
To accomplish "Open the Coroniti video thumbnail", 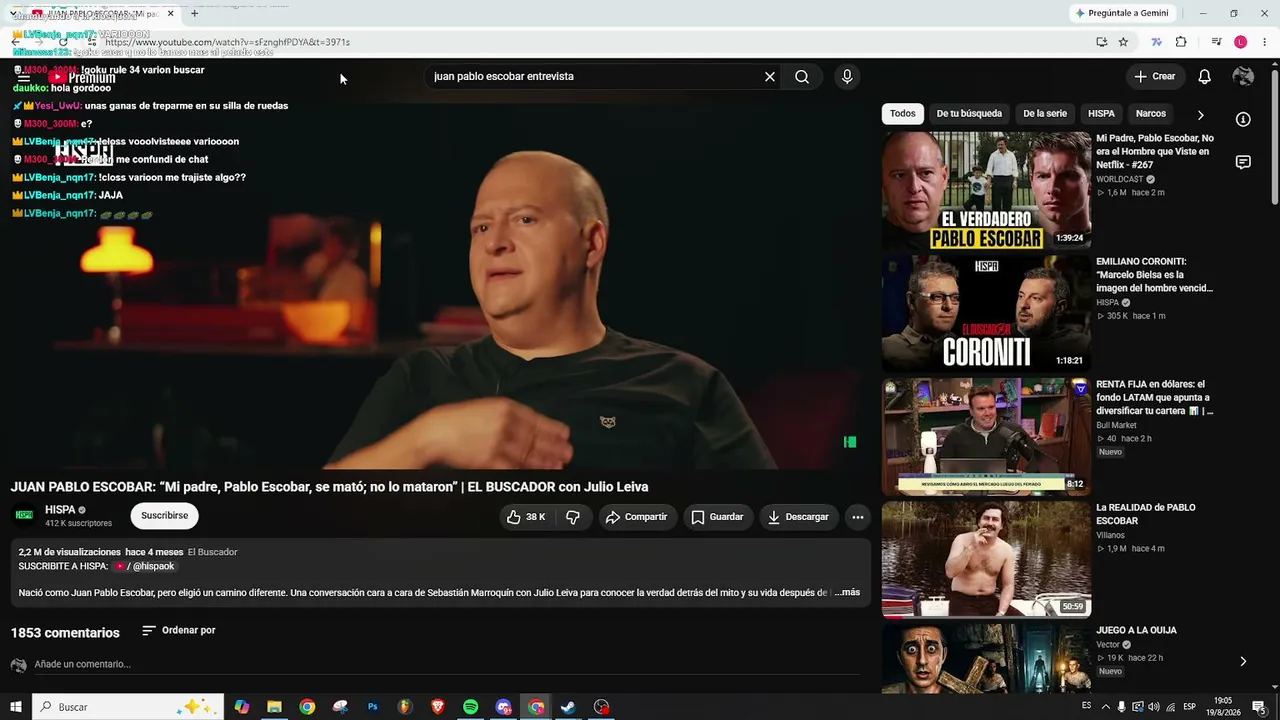I will [x=986, y=314].
